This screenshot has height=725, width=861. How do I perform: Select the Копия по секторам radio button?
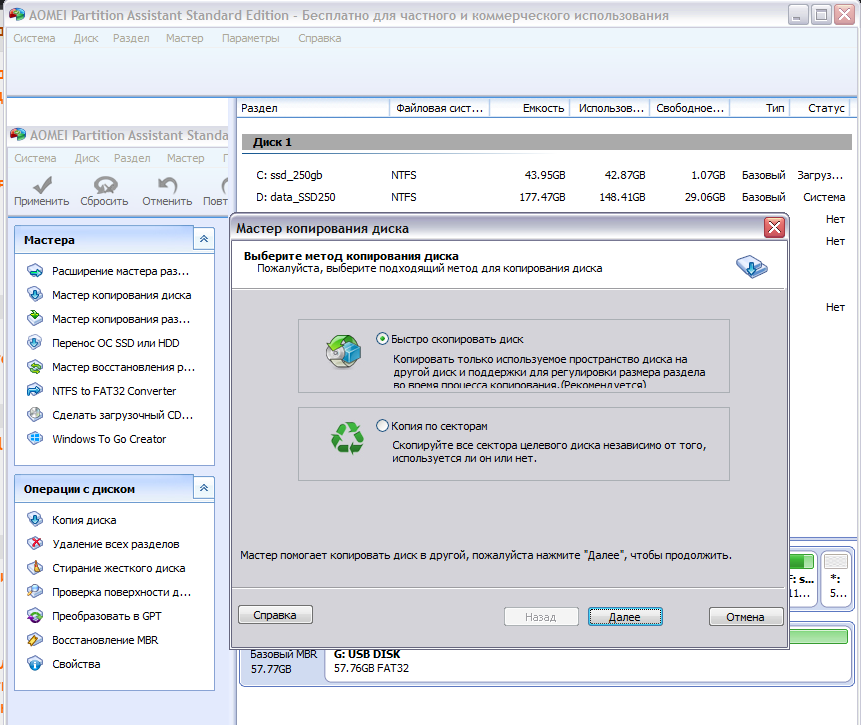382,426
